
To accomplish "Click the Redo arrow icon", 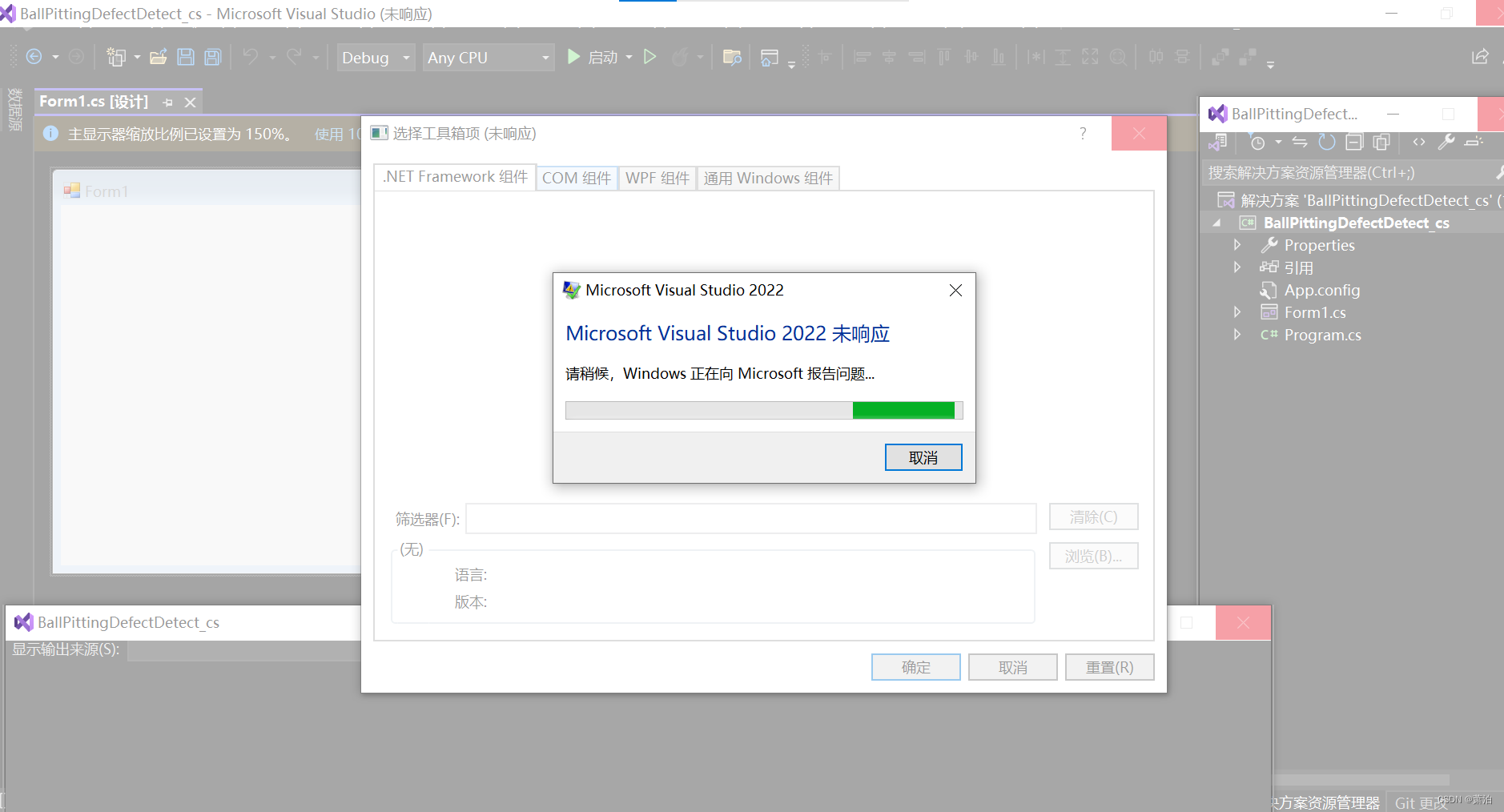I will (294, 57).
